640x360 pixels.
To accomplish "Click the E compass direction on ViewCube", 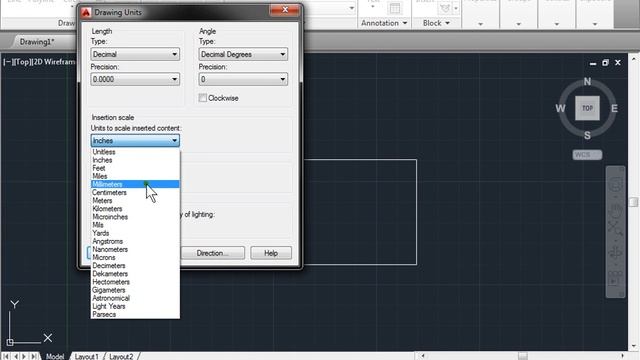I will [614, 109].
